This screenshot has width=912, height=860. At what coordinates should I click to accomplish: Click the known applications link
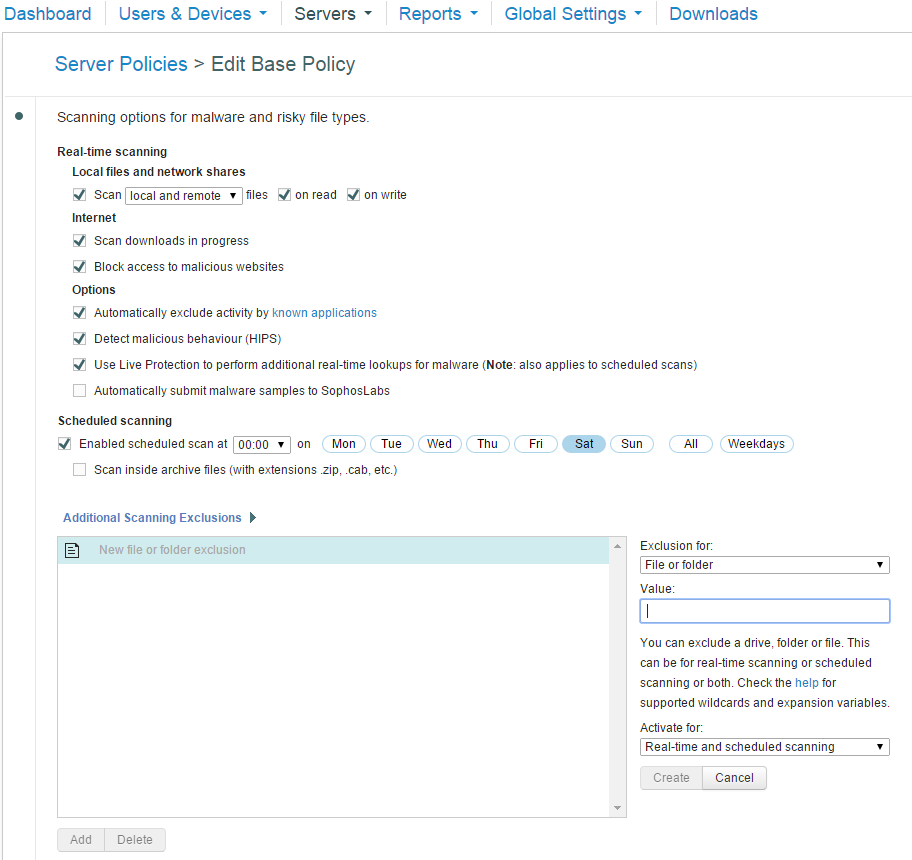pos(324,313)
